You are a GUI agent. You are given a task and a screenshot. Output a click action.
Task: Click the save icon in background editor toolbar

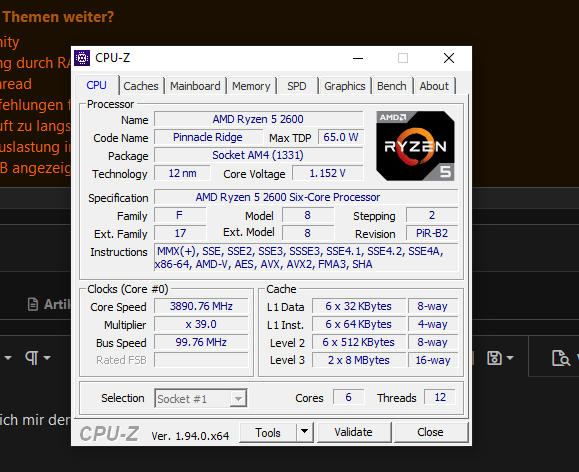(494, 358)
